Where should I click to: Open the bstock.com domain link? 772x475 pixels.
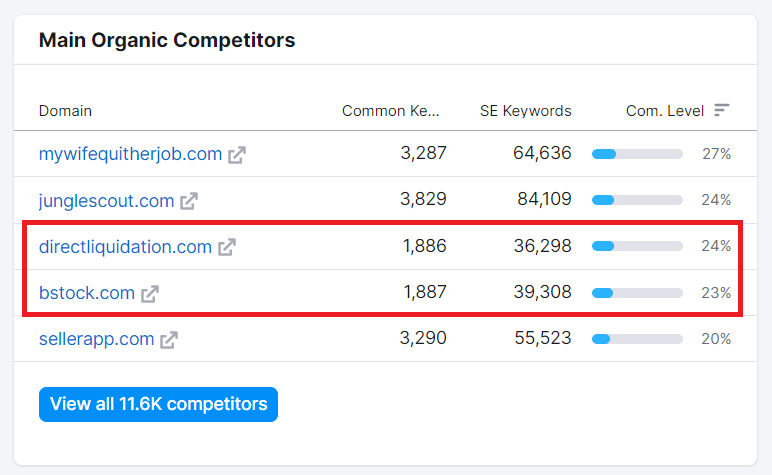(x=87, y=293)
